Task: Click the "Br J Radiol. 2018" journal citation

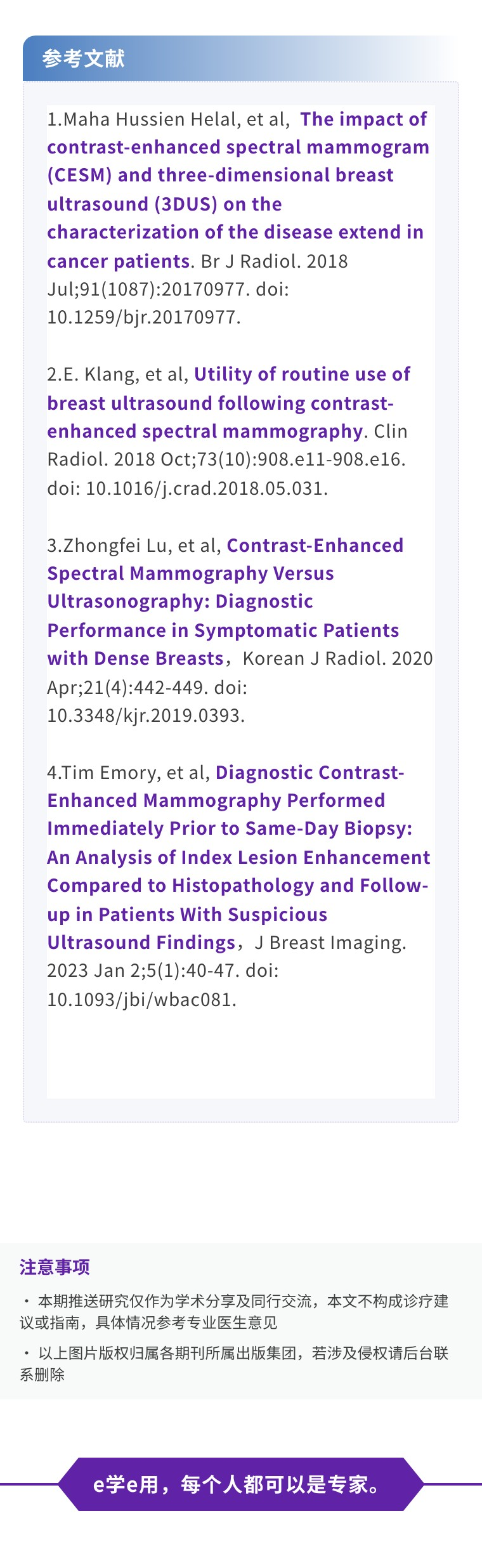Action: (x=275, y=261)
